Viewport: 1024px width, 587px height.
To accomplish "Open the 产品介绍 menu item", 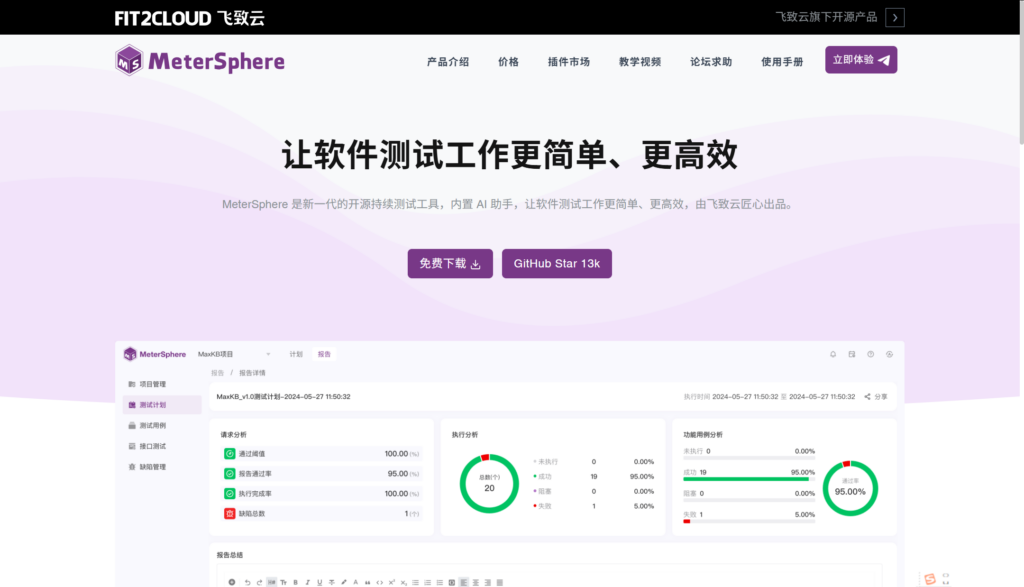I will coord(448,62).
